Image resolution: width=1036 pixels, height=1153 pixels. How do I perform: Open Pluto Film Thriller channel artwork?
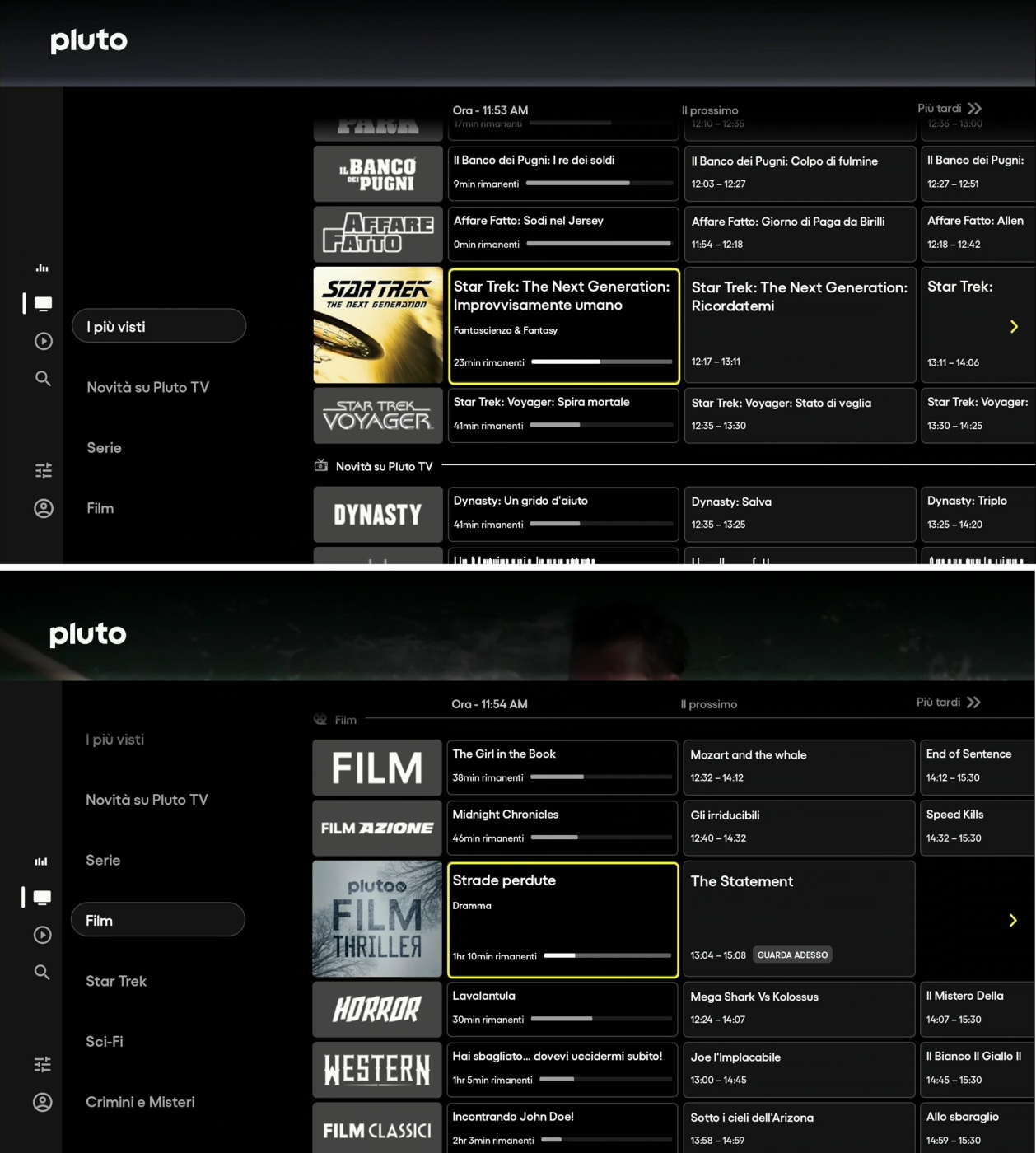point(377,918)
